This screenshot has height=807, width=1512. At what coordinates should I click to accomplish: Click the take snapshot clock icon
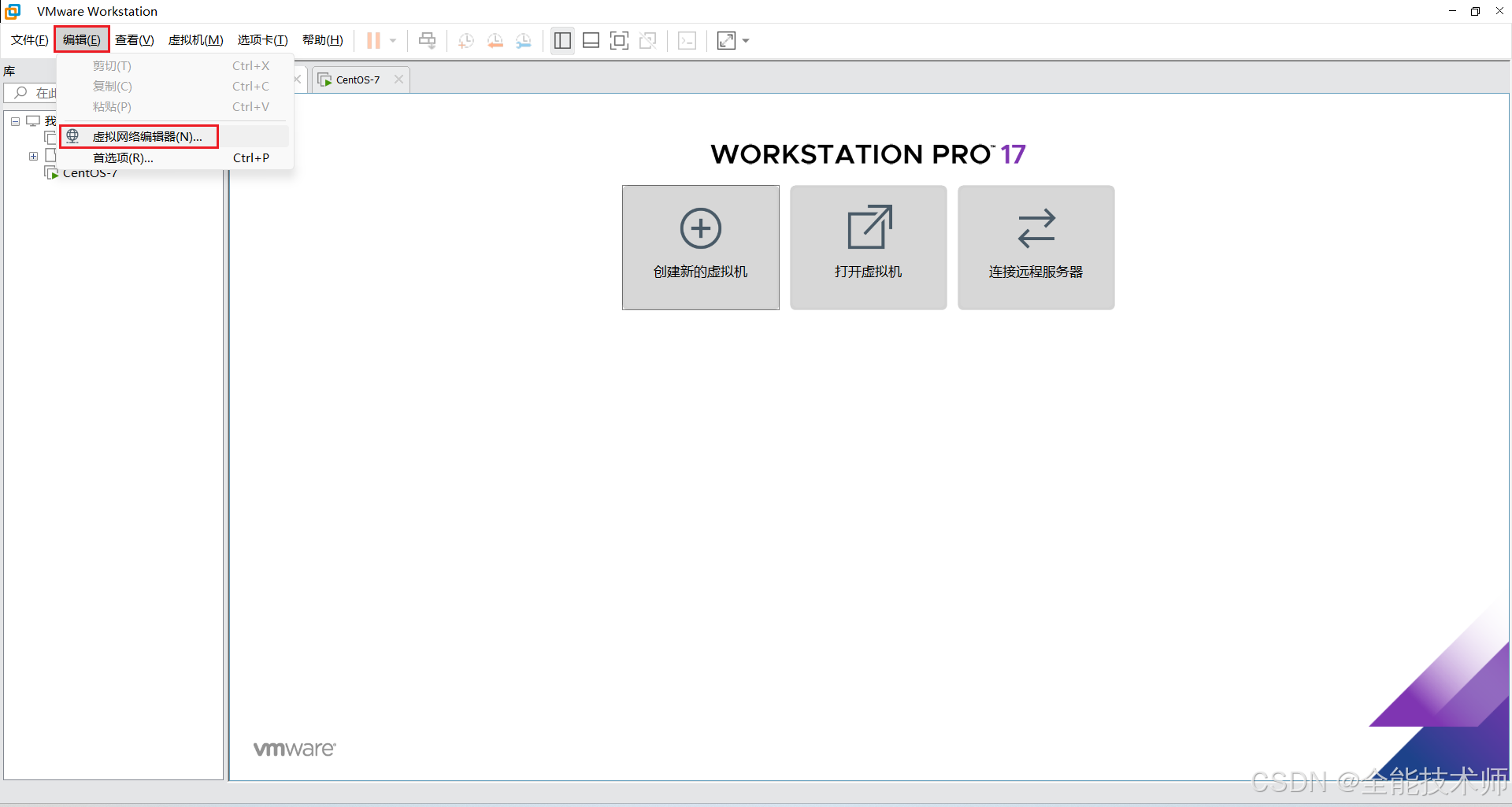tap(466, 40)
